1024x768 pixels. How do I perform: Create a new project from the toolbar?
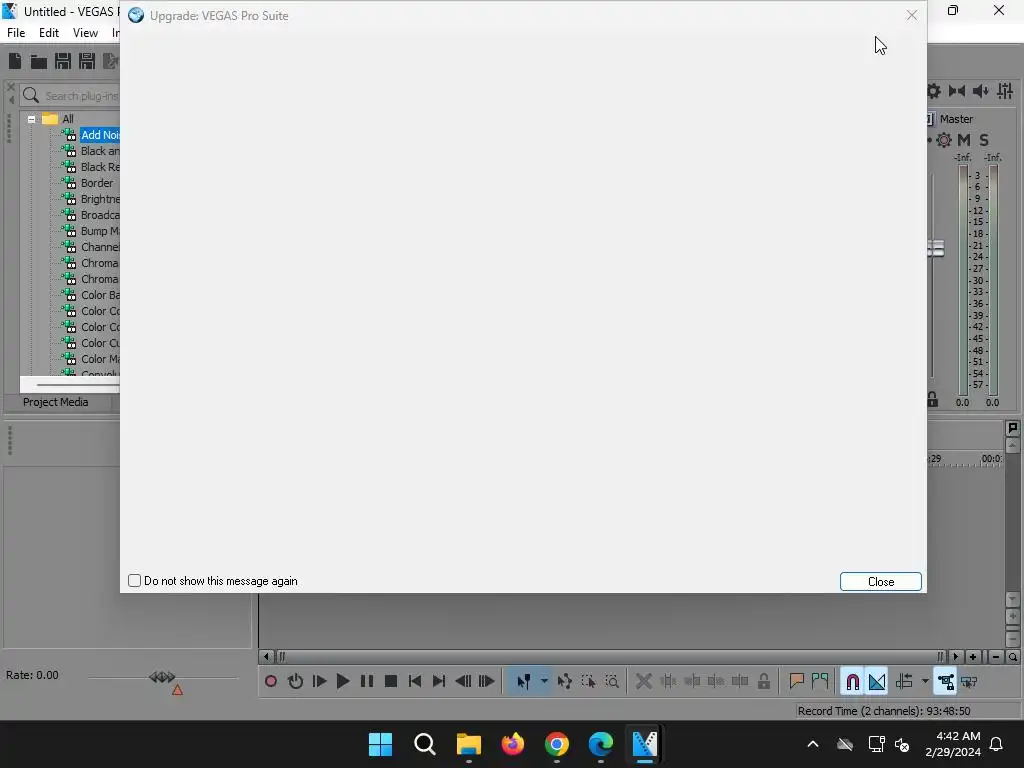click(15, 61)
